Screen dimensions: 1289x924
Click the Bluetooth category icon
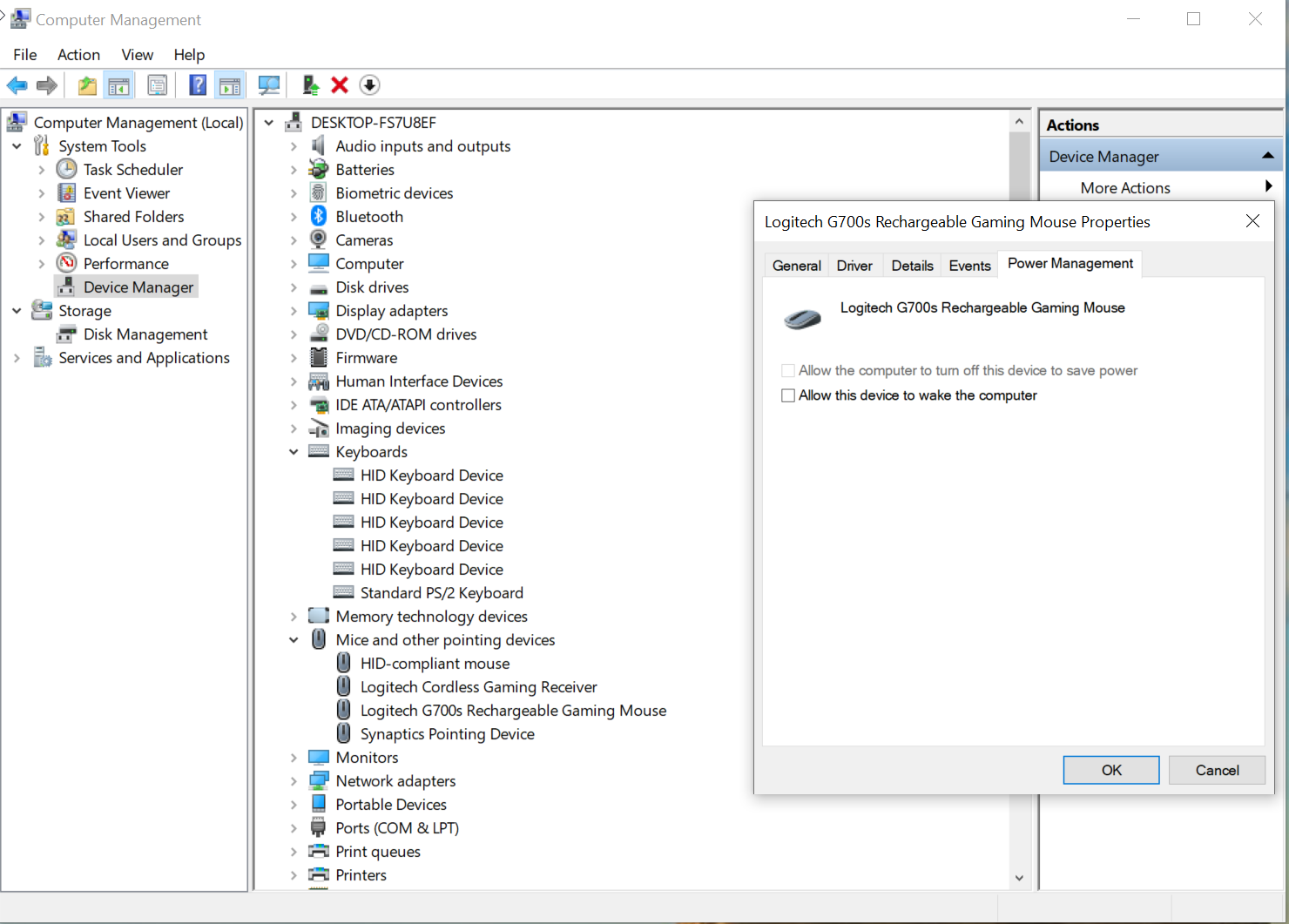click(319, 216)
